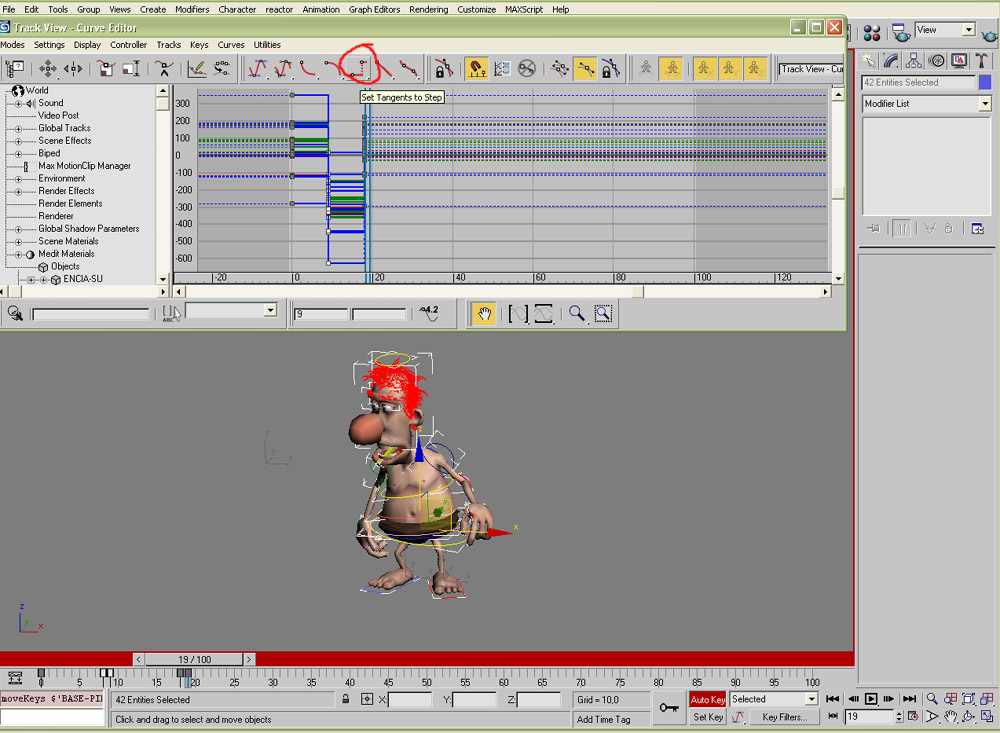1000x733 pixels.
Task: Open the Motion command panel tab
Action: coord(936,61)
